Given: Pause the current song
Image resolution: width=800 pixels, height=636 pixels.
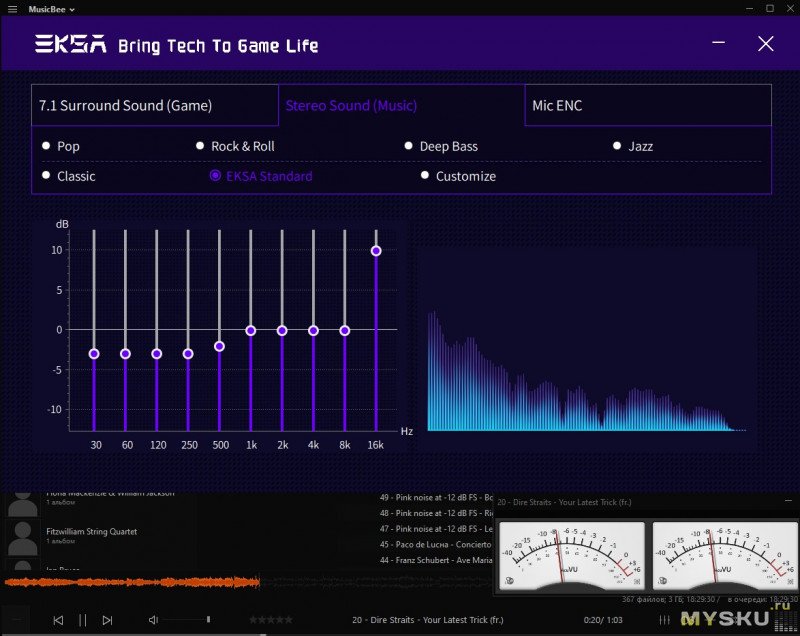Looking at the screenshot, I should pyautogui.click(x=83, y=620).
